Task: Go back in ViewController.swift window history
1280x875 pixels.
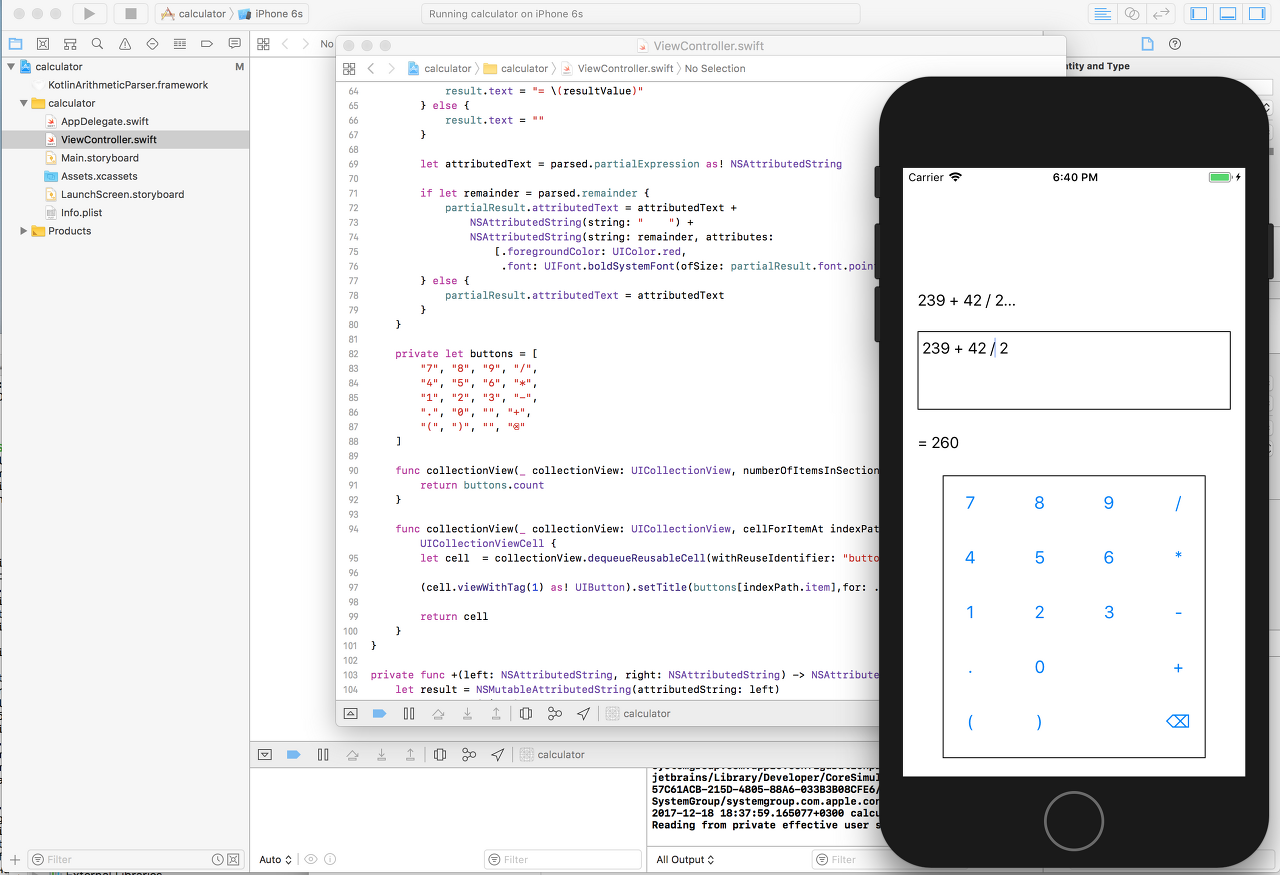Action: pyautogui.click(x=371, y=69)
